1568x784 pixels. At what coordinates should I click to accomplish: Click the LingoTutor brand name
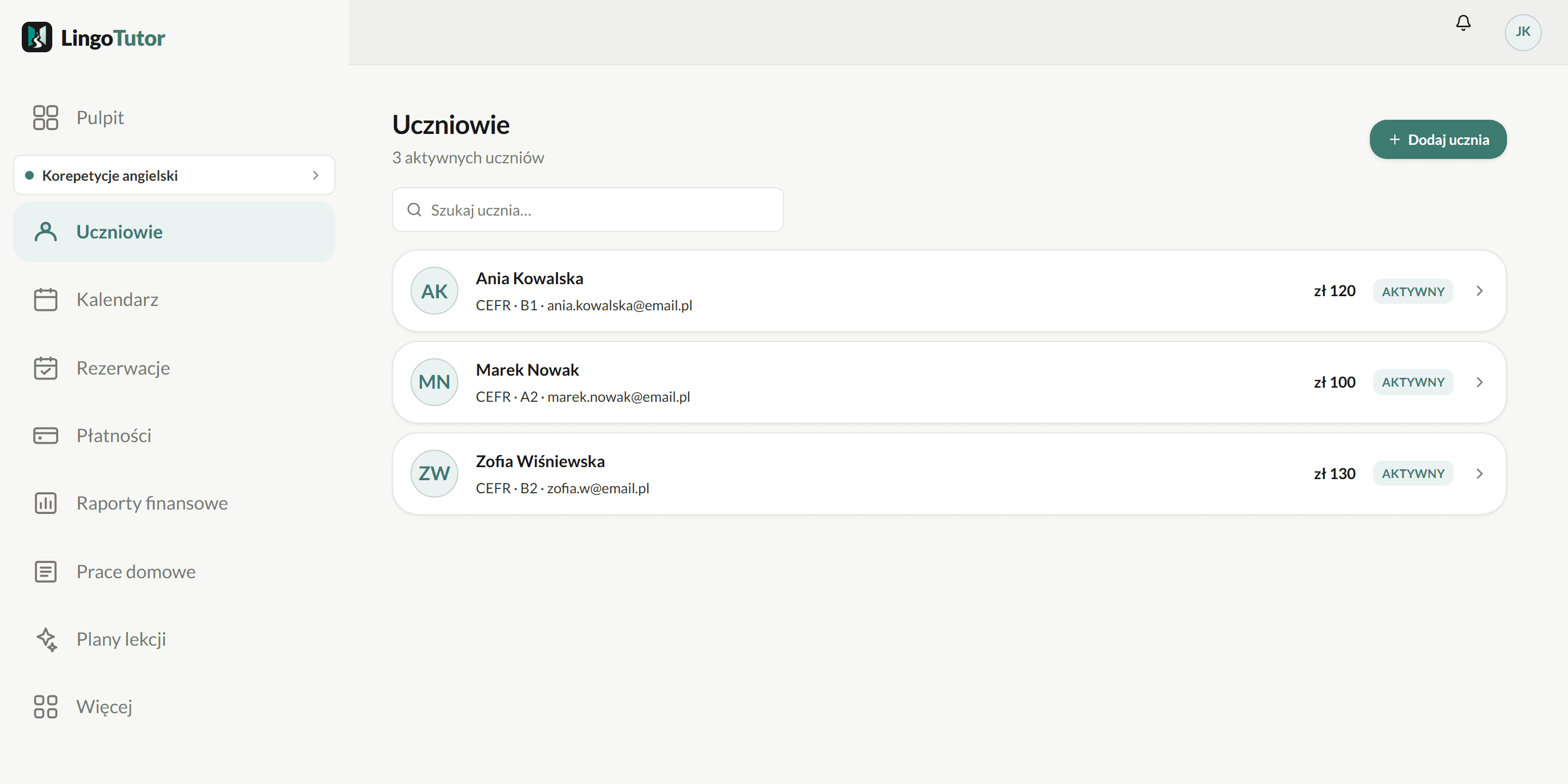[x=113, y=38]
